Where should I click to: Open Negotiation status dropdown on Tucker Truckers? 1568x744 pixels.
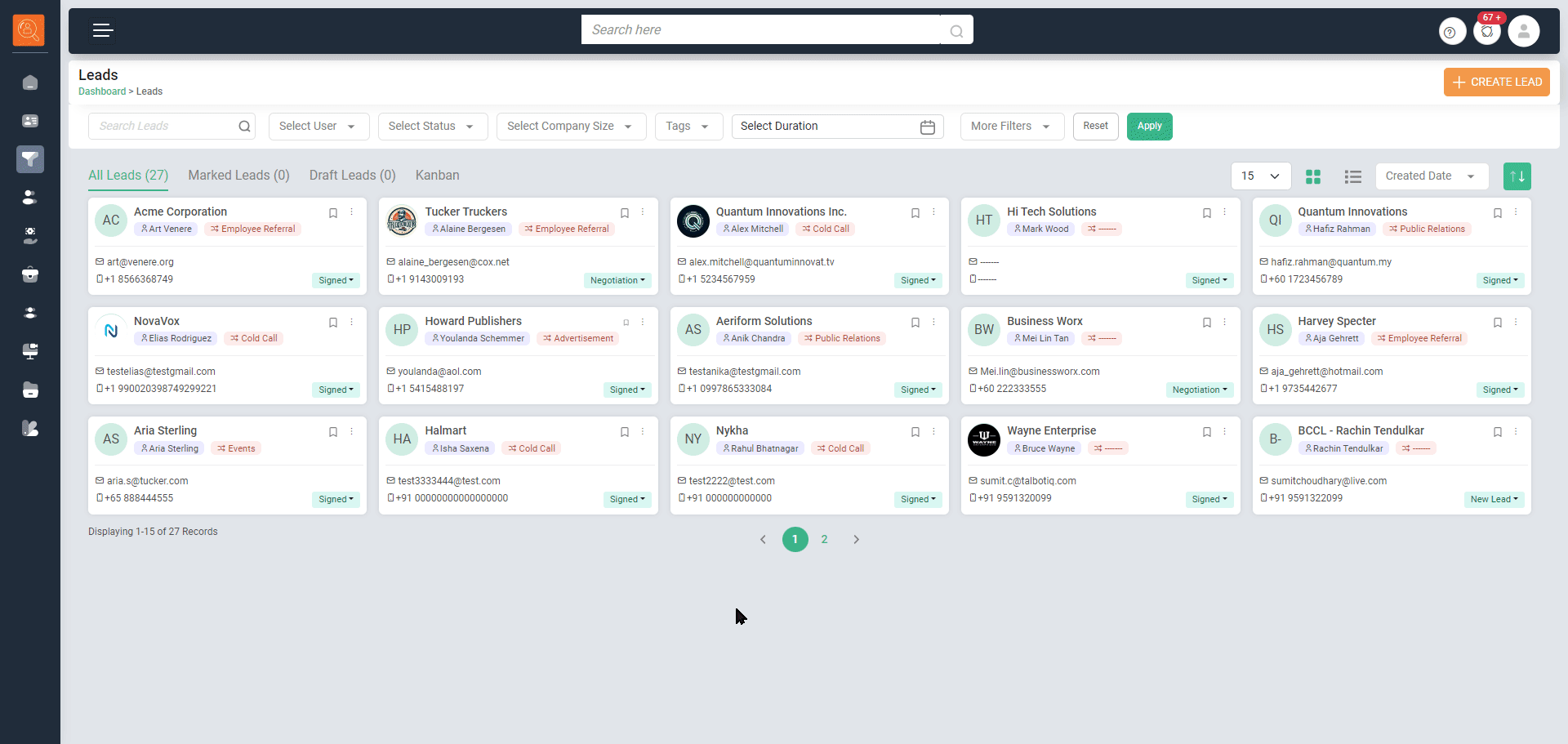(x=617, y=280)
